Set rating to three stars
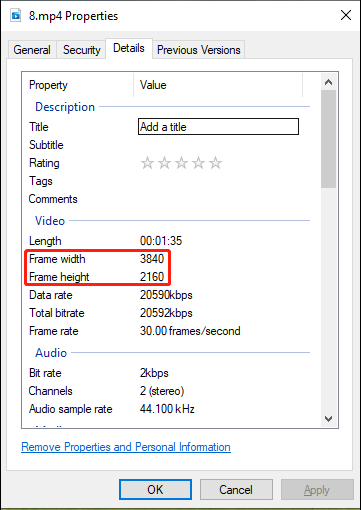This screenshot has height=510, width=361. tap(181, 163)
